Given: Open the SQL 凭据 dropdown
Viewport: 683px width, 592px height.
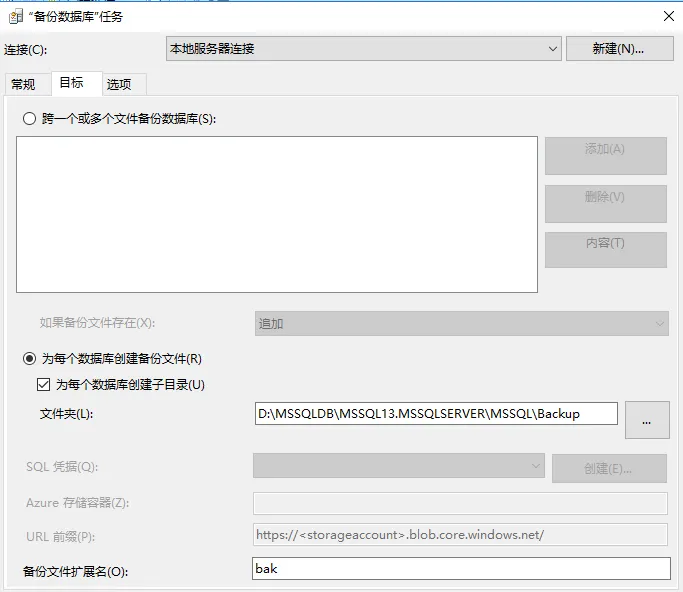Looking at the screenshot, I should pos(399,466).
